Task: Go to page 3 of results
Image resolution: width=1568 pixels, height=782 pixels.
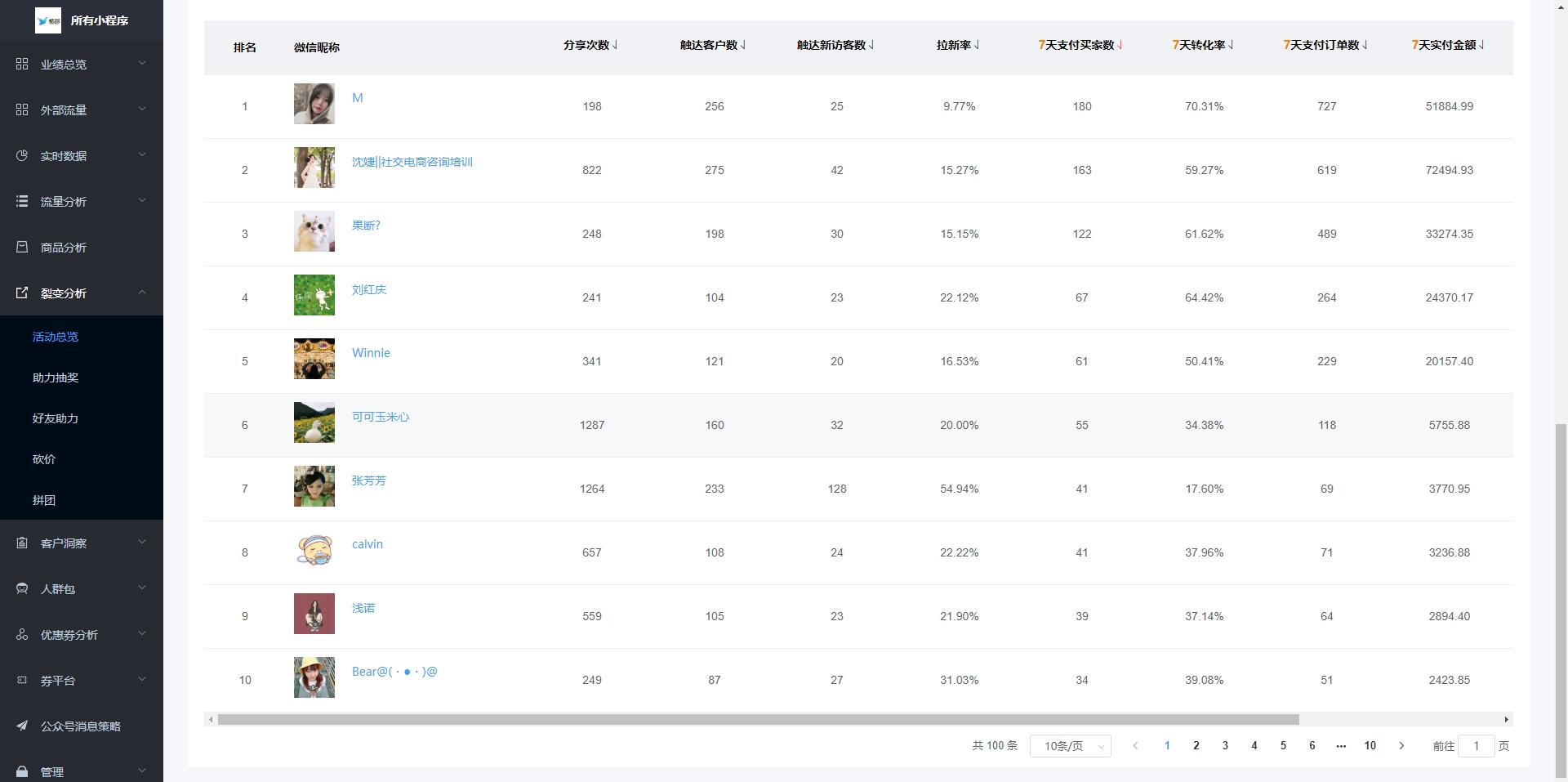Action: pyautogui.click(x=1225, y=745)
